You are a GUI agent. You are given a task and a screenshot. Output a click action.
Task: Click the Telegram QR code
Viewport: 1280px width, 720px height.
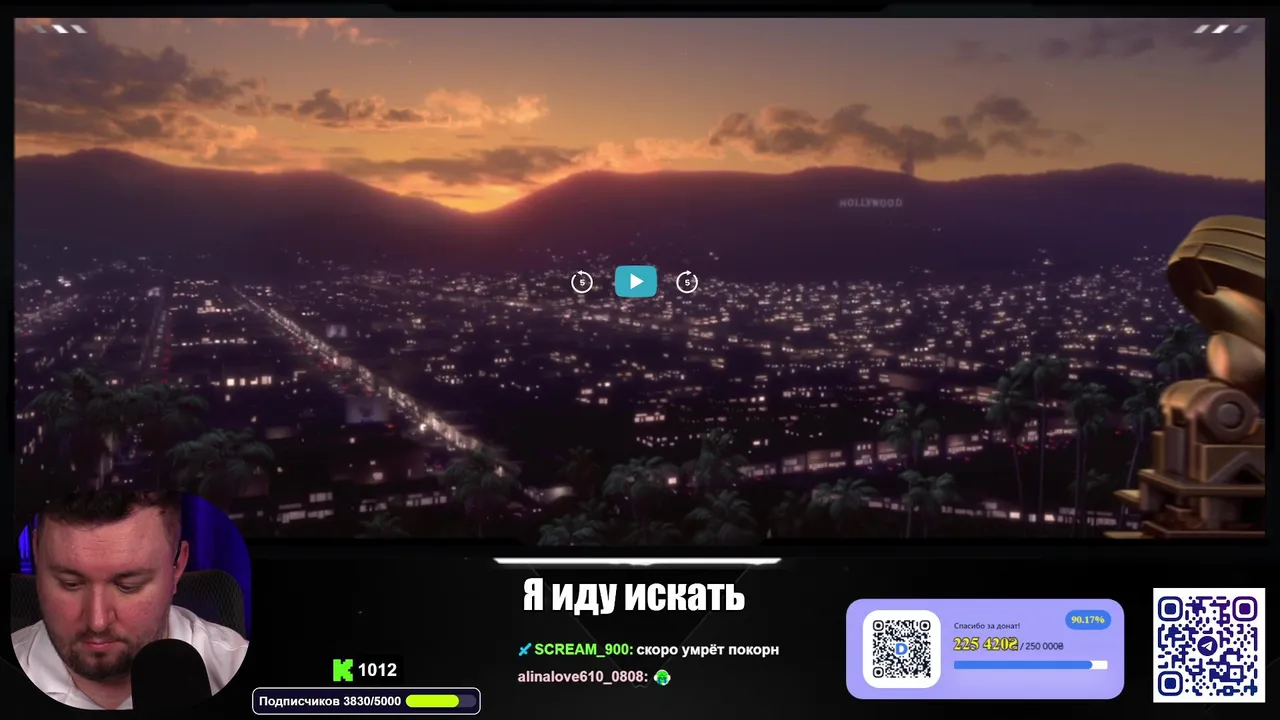1208,645
